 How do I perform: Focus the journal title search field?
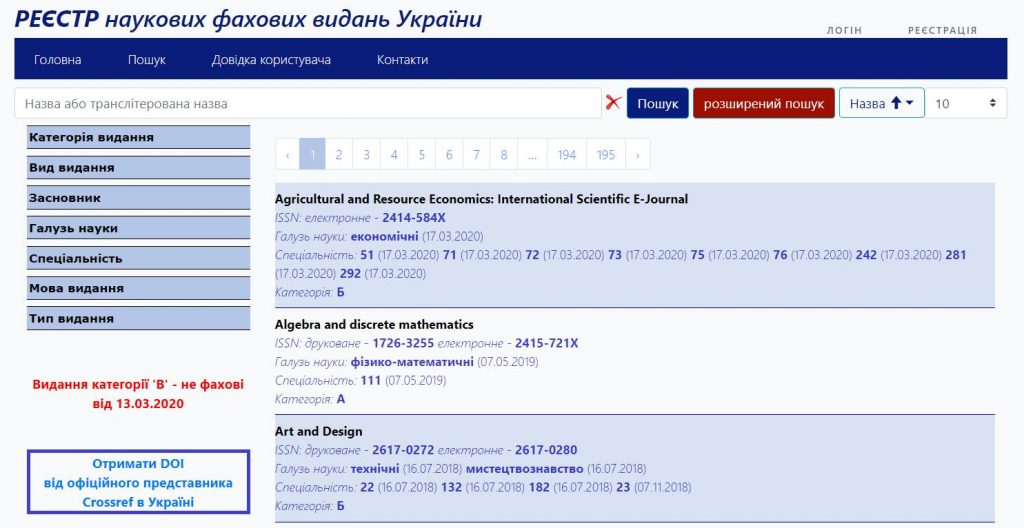pyautogui.click(x=308, y=103)
